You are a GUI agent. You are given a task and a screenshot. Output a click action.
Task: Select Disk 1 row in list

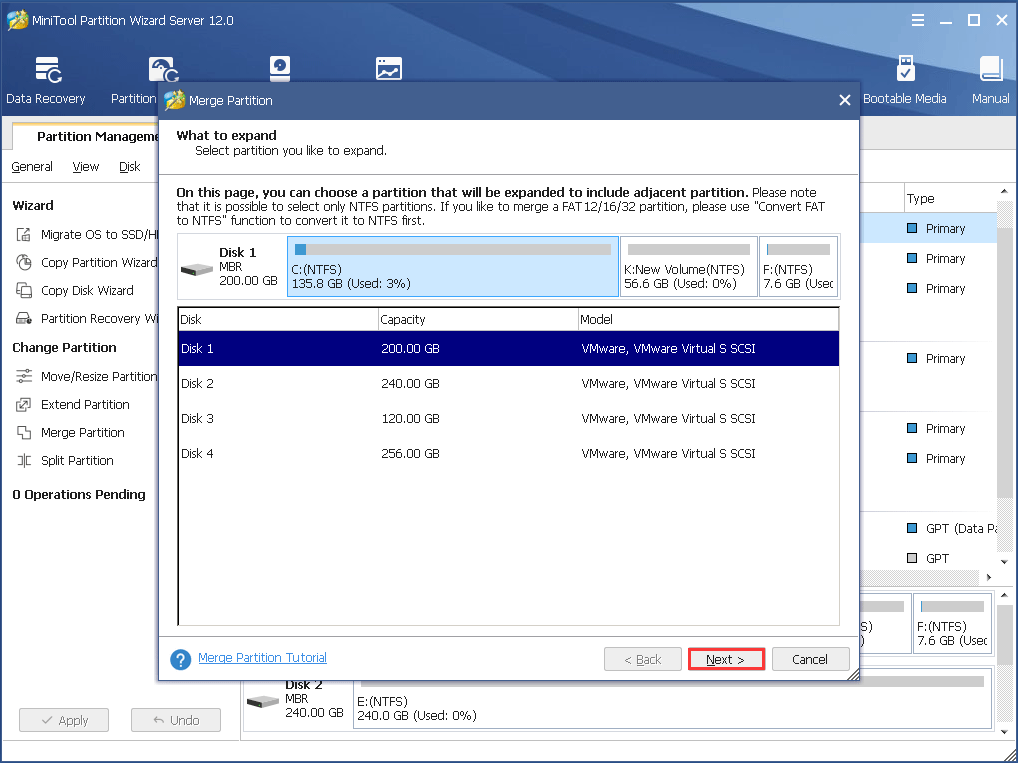pos(508,349)
